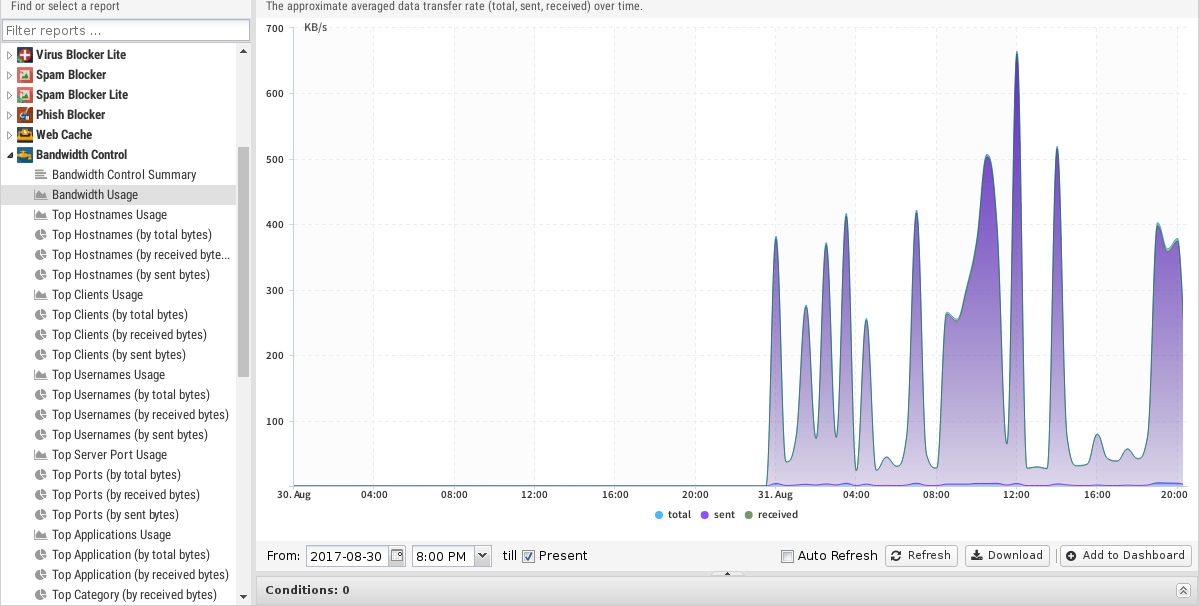Expand the Phish Blocker tree node
The height and width of the screenshot is (606, 1199).
(9, 115)
